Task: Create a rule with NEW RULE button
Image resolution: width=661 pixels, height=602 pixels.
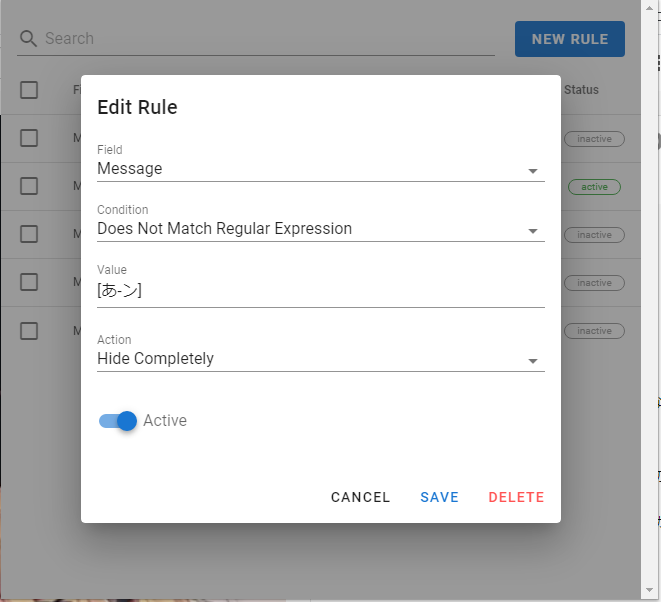Action: point(570,39)
